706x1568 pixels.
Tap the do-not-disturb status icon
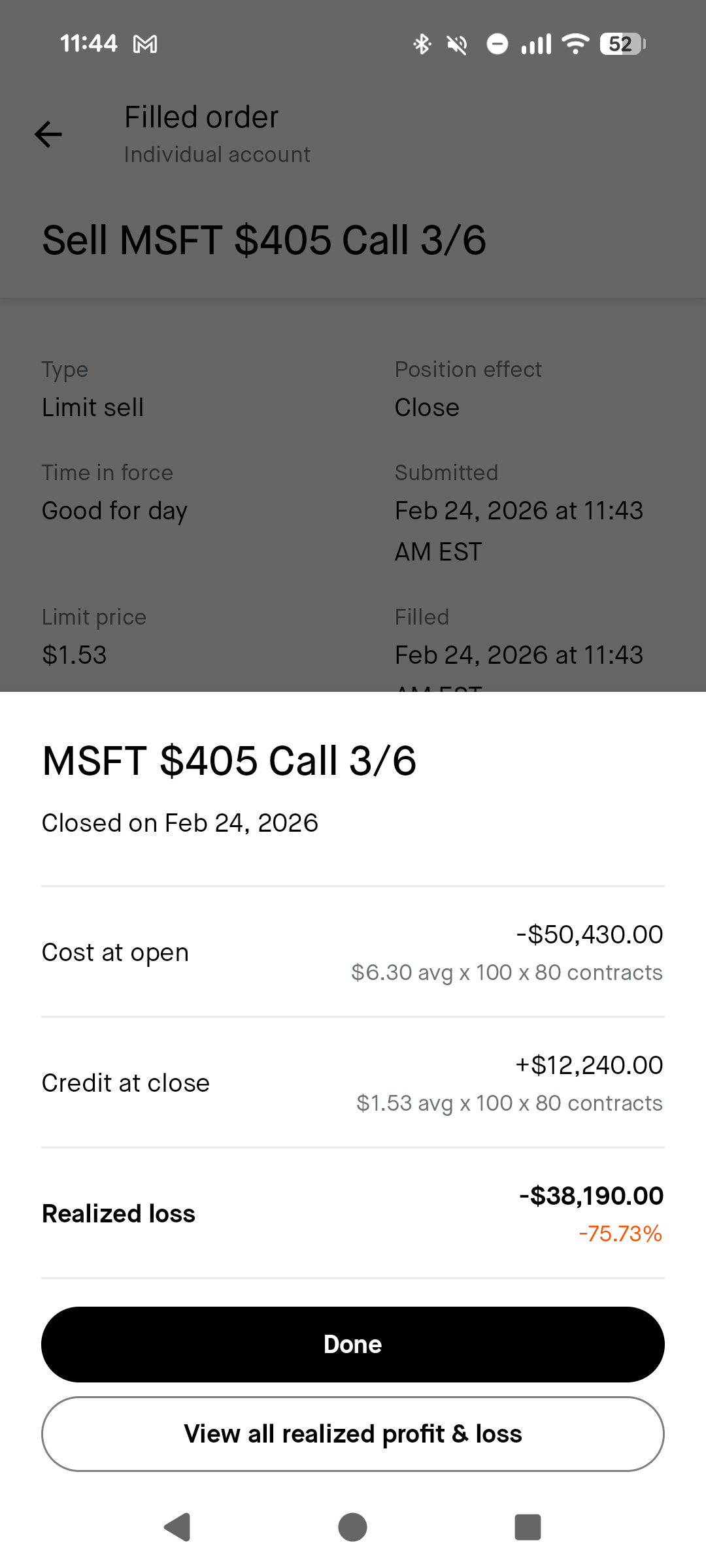[497, 44]
